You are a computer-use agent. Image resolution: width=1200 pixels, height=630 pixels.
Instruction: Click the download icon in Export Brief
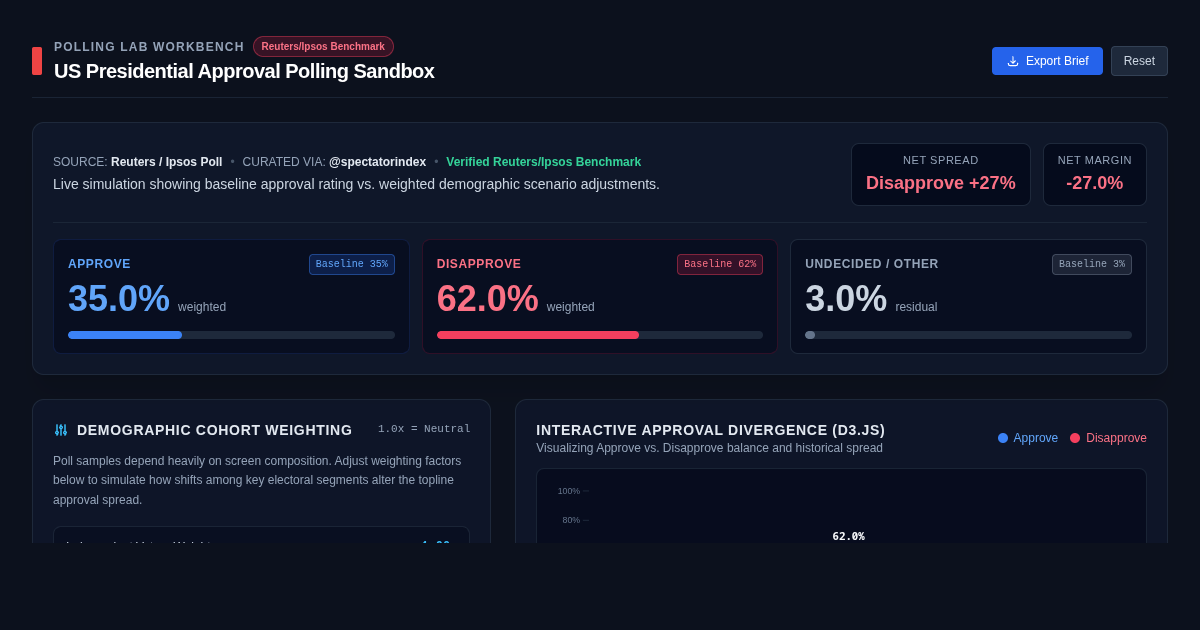coord(1013,61)
